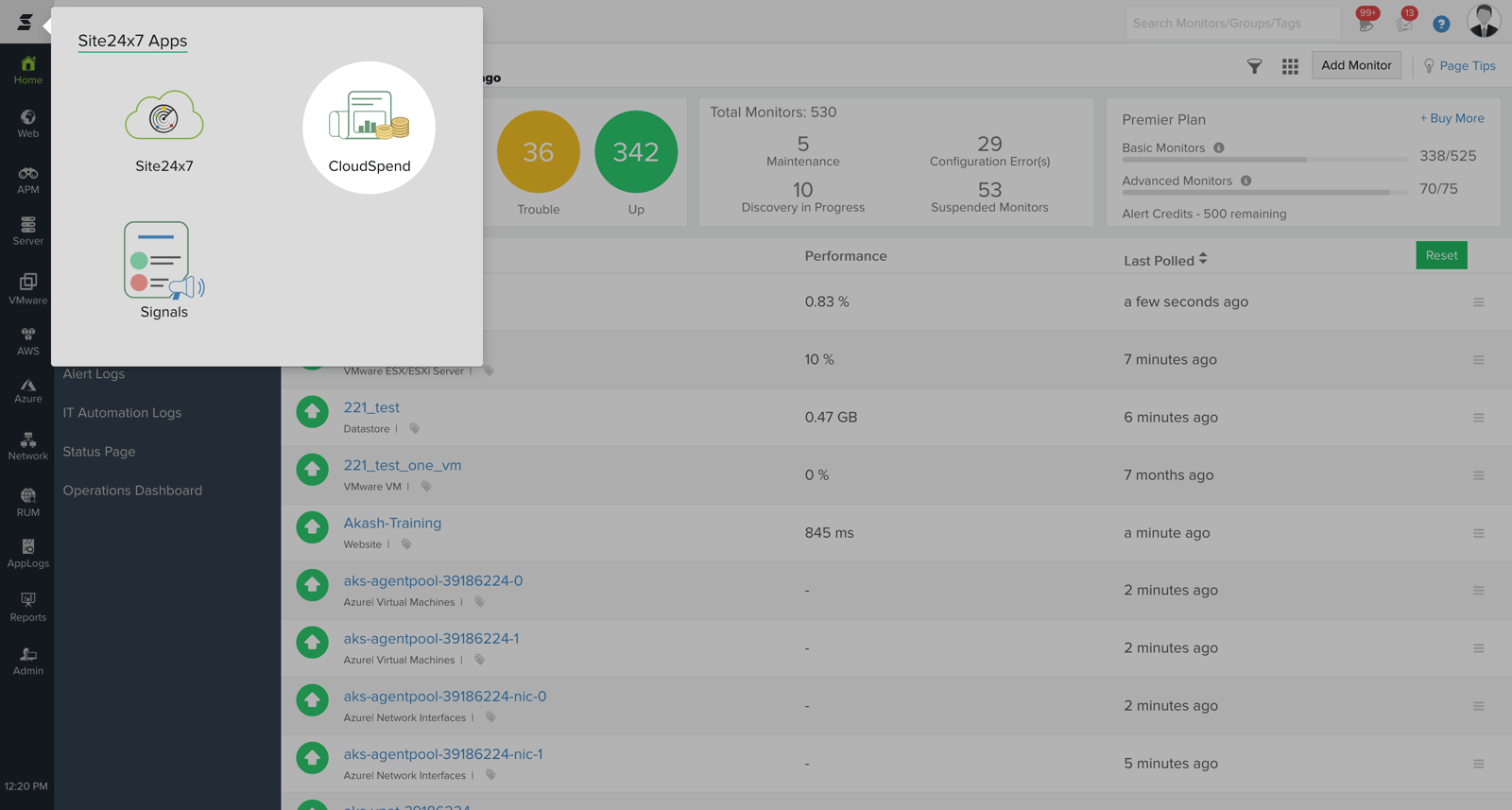This screenshot has width=1512, height=810.
Task: Open Operations Dashboard menu item
Action: [132, 491]
